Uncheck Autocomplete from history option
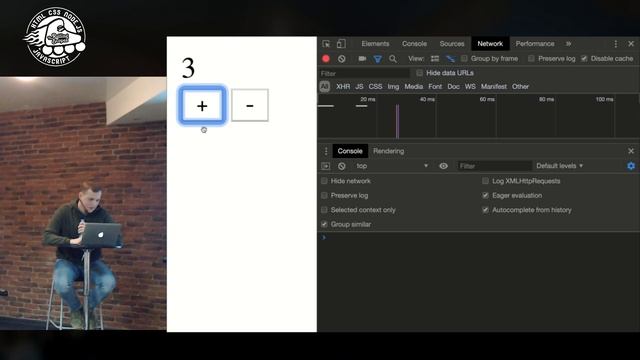 click(485, 210)
